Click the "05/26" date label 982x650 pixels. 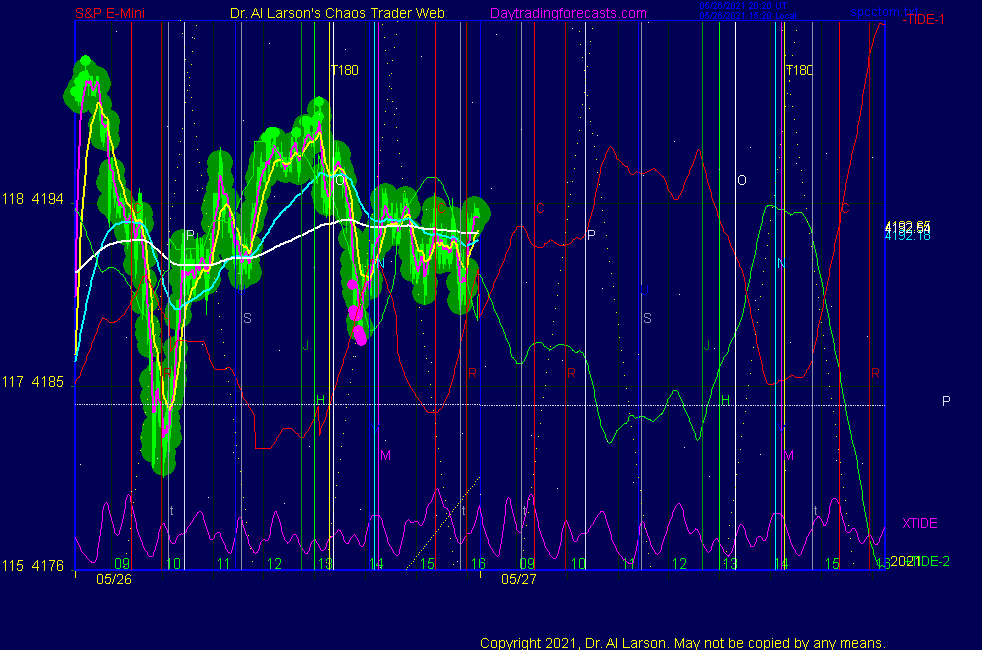point(114,579)
